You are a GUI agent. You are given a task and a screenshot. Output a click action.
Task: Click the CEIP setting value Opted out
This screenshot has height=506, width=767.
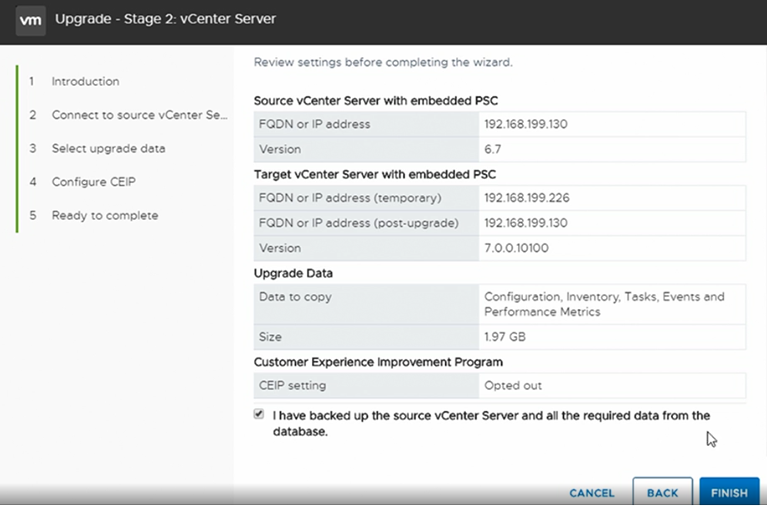tap(513, 385)
